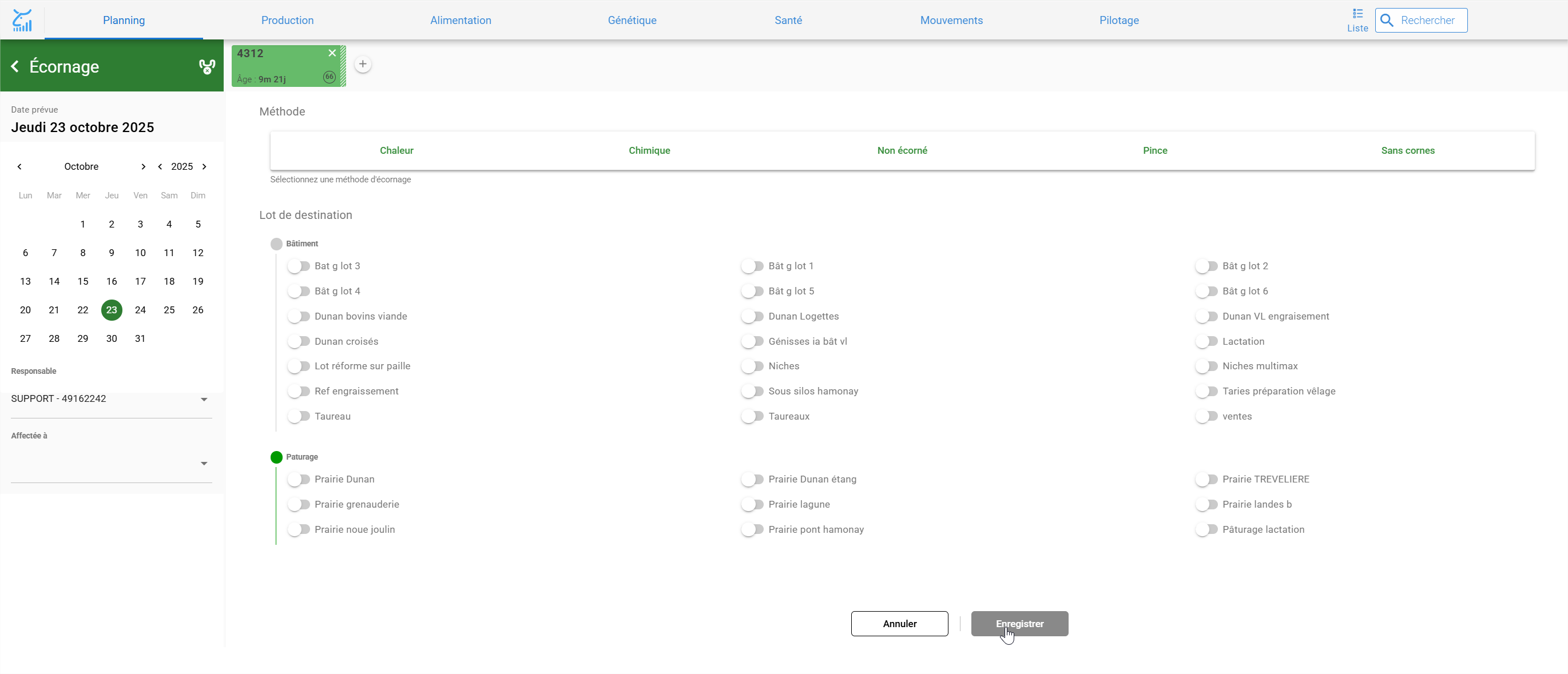Open the Affectée à dropdown
Image resolution: width=1568 pixels, height=674 pixels.
coord(112,464)
